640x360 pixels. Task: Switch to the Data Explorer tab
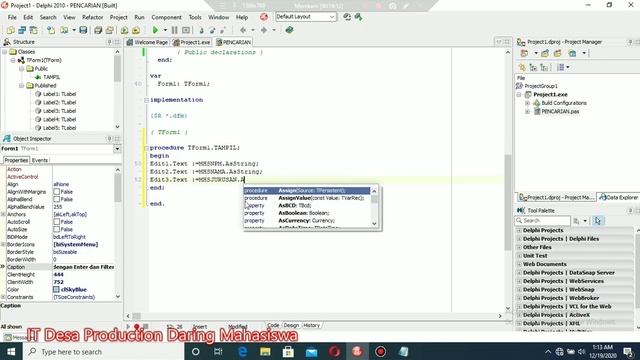619,197
